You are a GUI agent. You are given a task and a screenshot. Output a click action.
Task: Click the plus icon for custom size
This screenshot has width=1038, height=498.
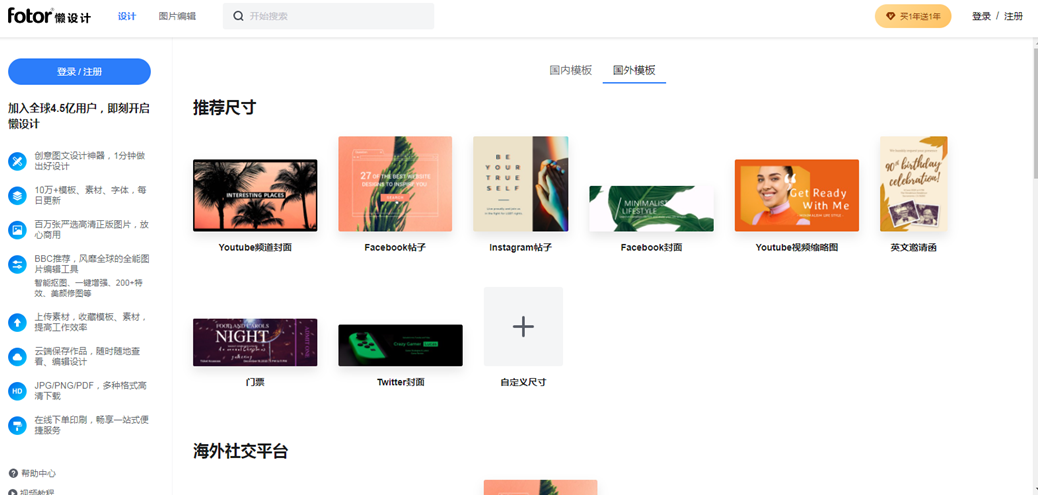click(x=523, y=326)
